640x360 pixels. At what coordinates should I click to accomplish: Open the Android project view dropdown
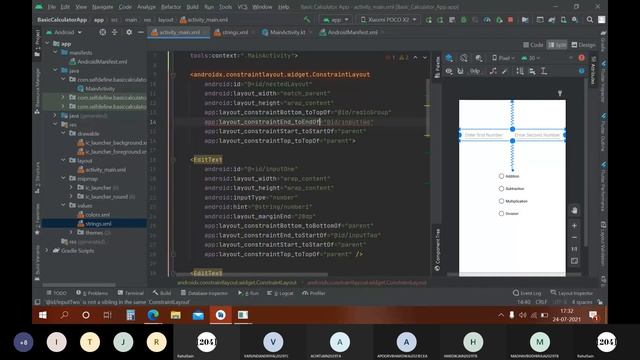(x=64, y=32)
